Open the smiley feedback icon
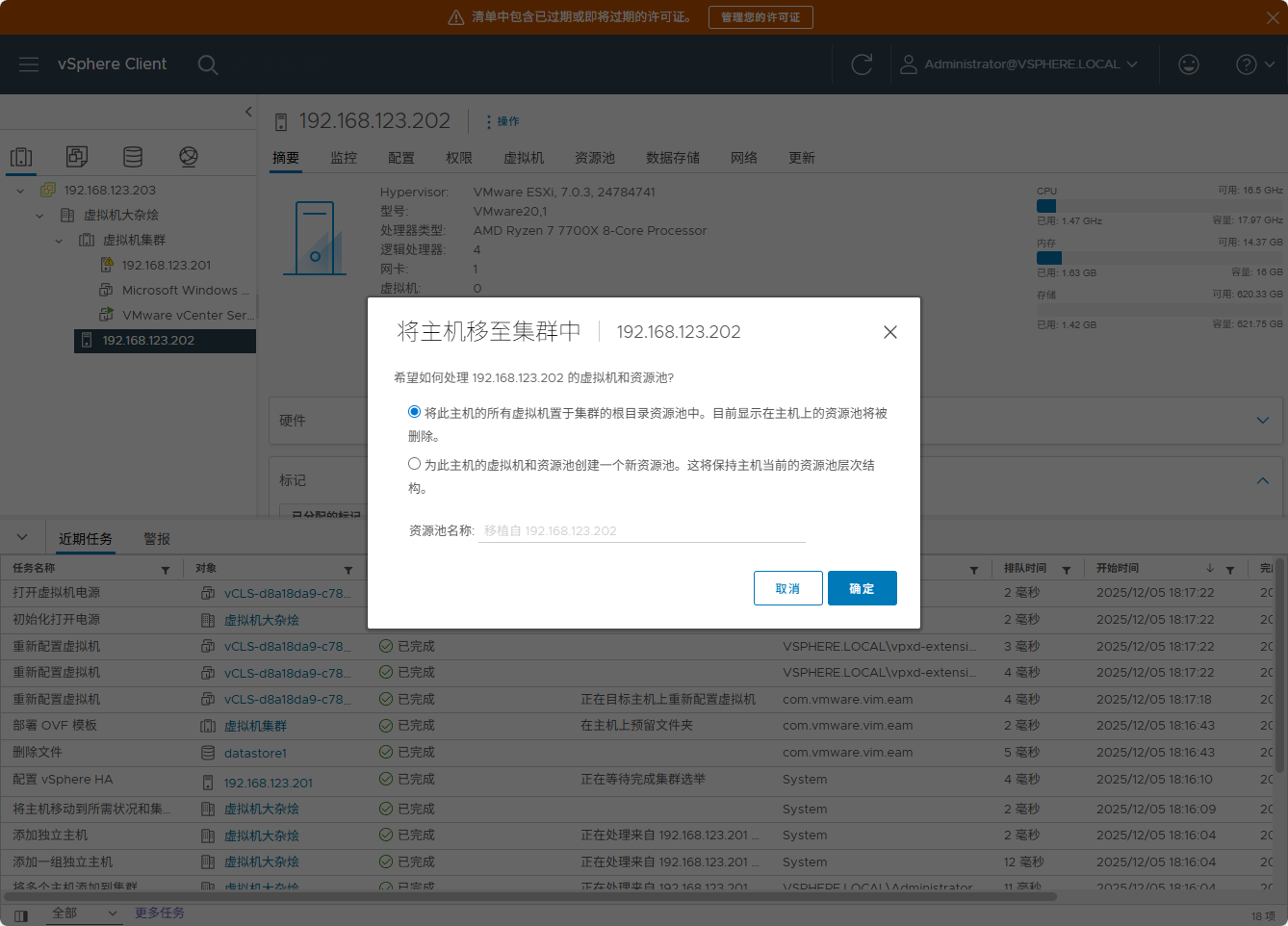 click(x=1189, y=64)
